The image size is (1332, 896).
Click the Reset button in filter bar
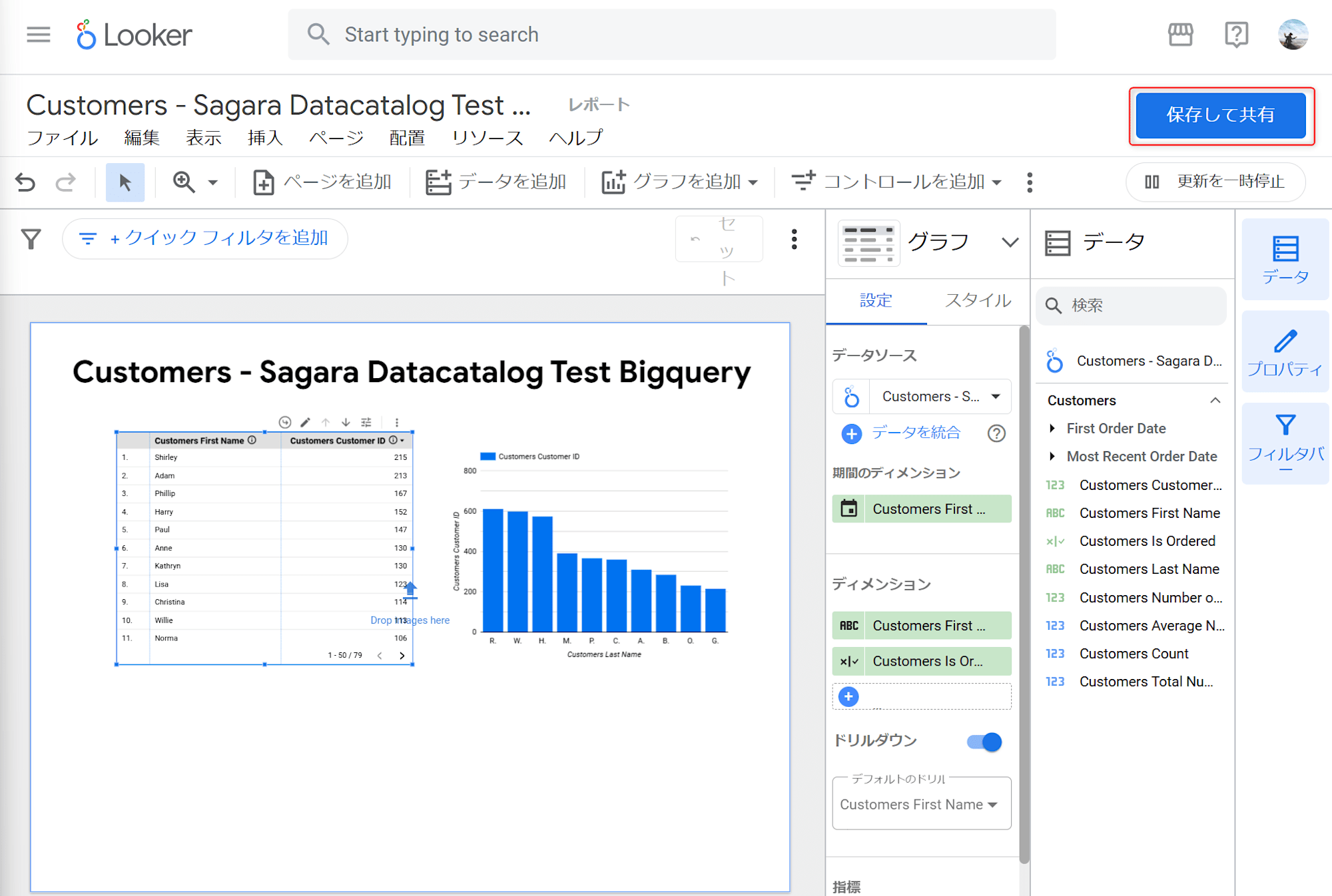tap(719, 238)
